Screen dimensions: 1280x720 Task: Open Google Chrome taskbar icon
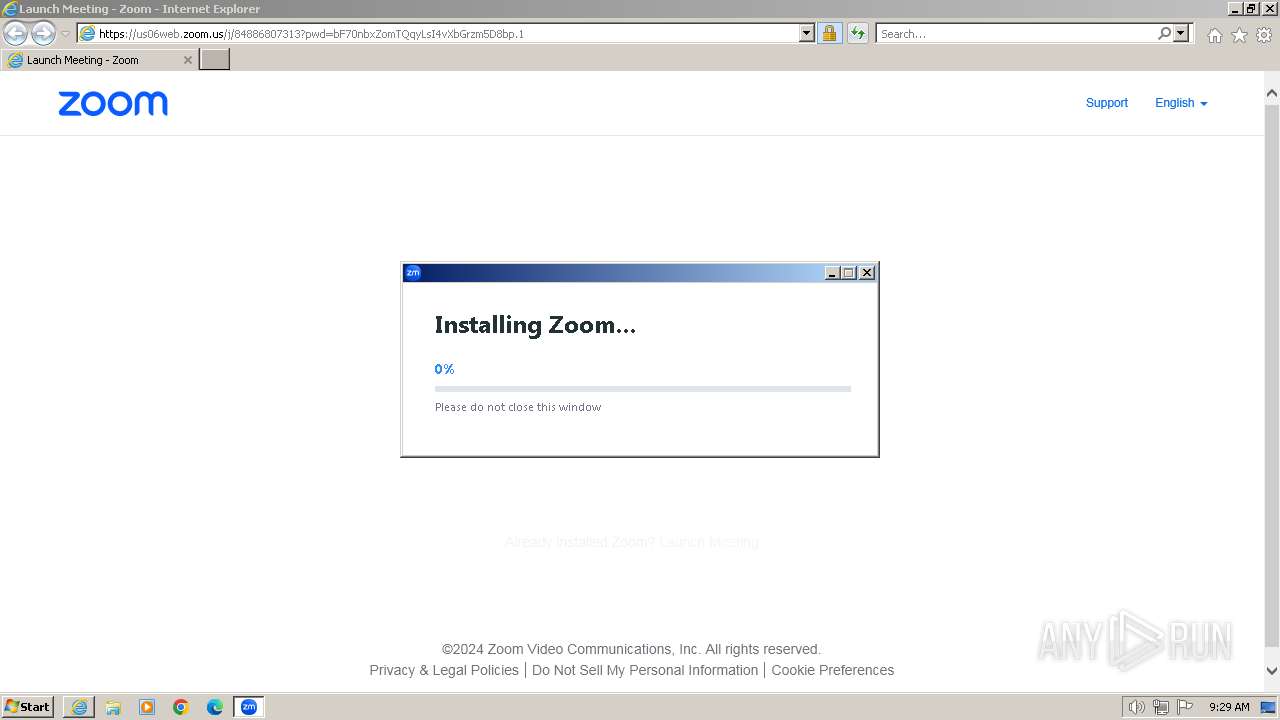click(181, 707)
